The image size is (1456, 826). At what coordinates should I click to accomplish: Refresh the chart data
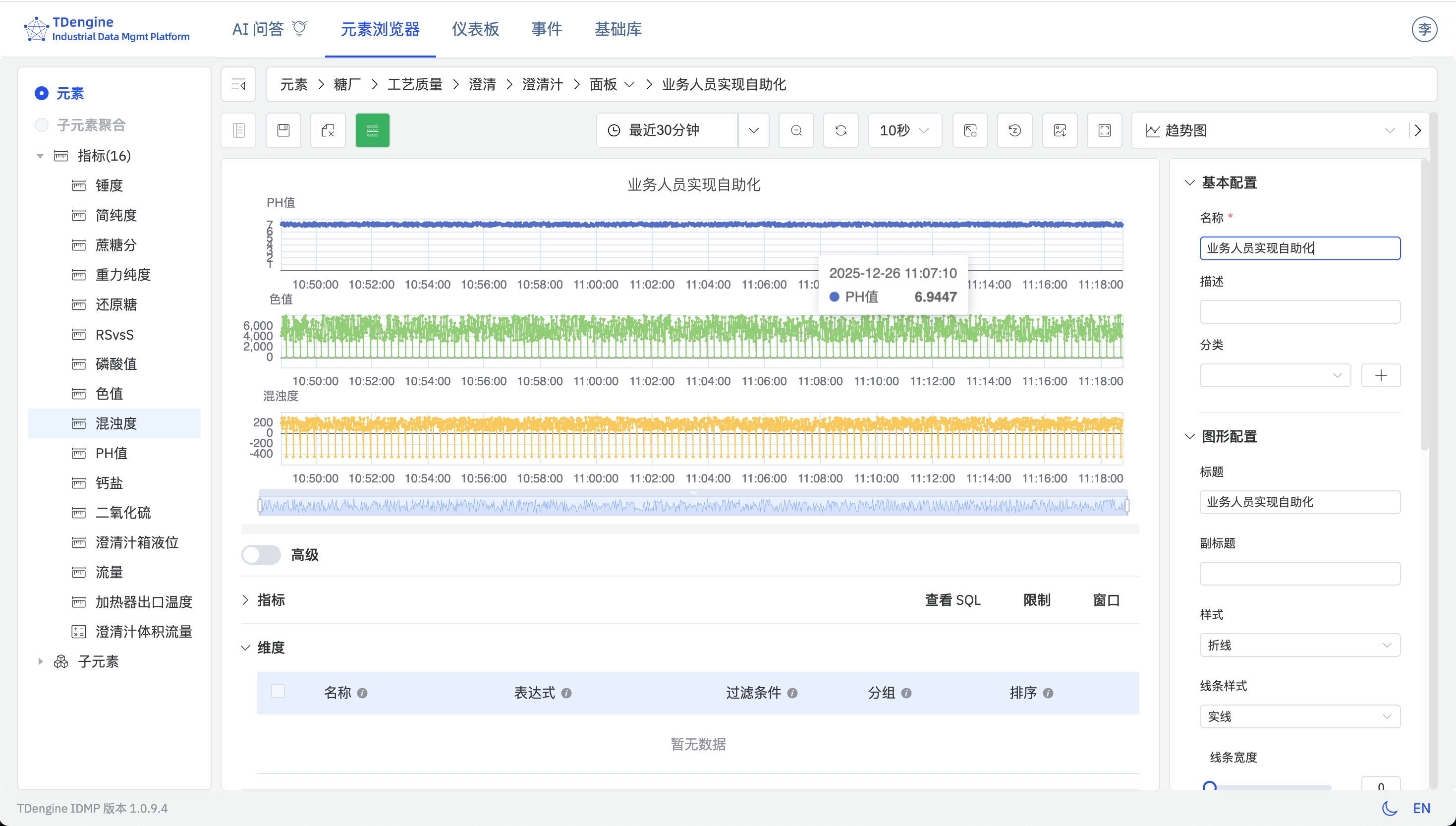tap(841, 130)
